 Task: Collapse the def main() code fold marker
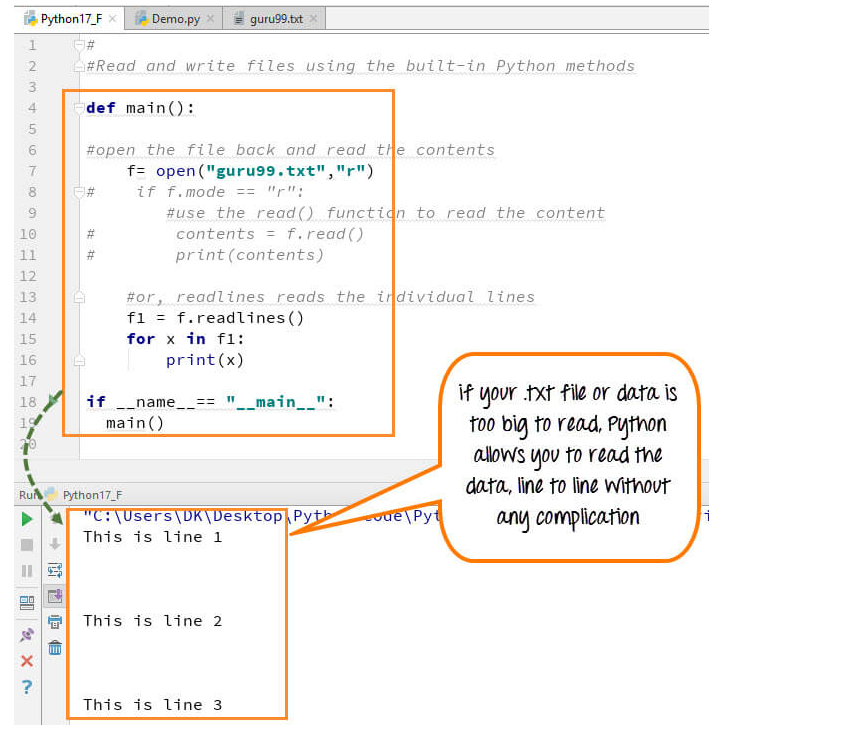click(77, 108)
